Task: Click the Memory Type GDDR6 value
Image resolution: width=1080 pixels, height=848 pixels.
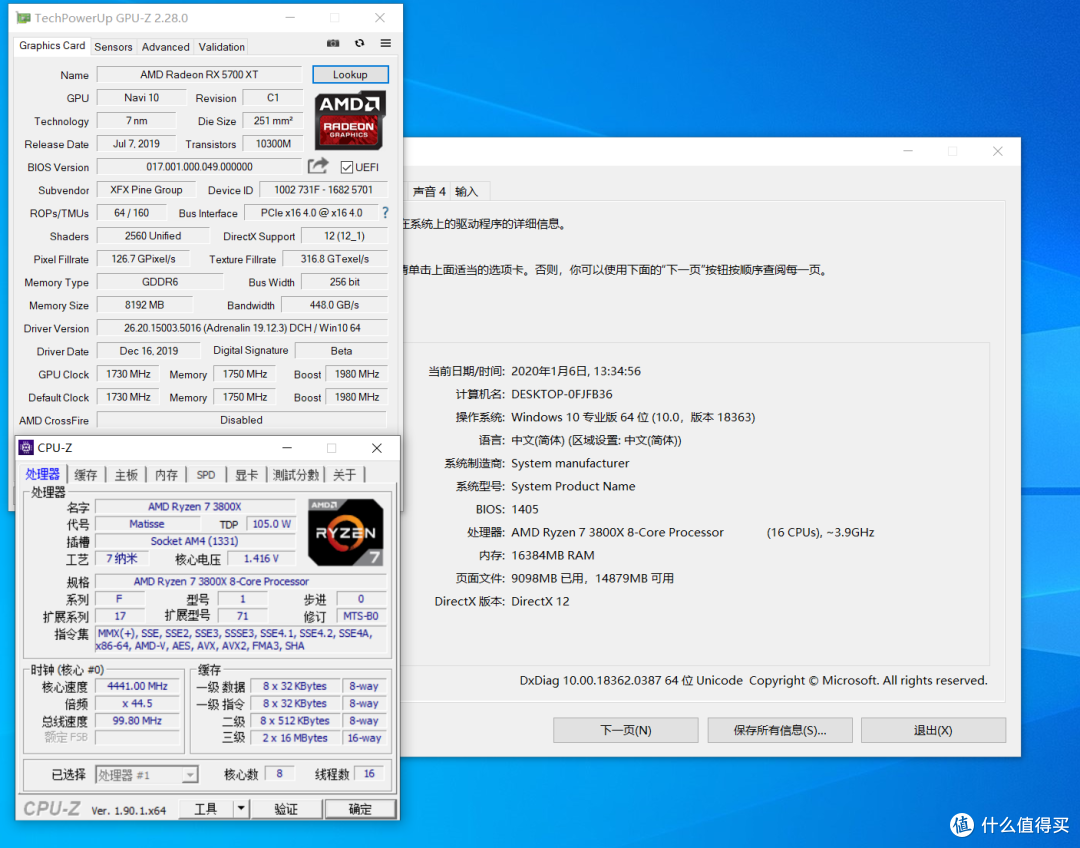Action: (x=160, y=282)
